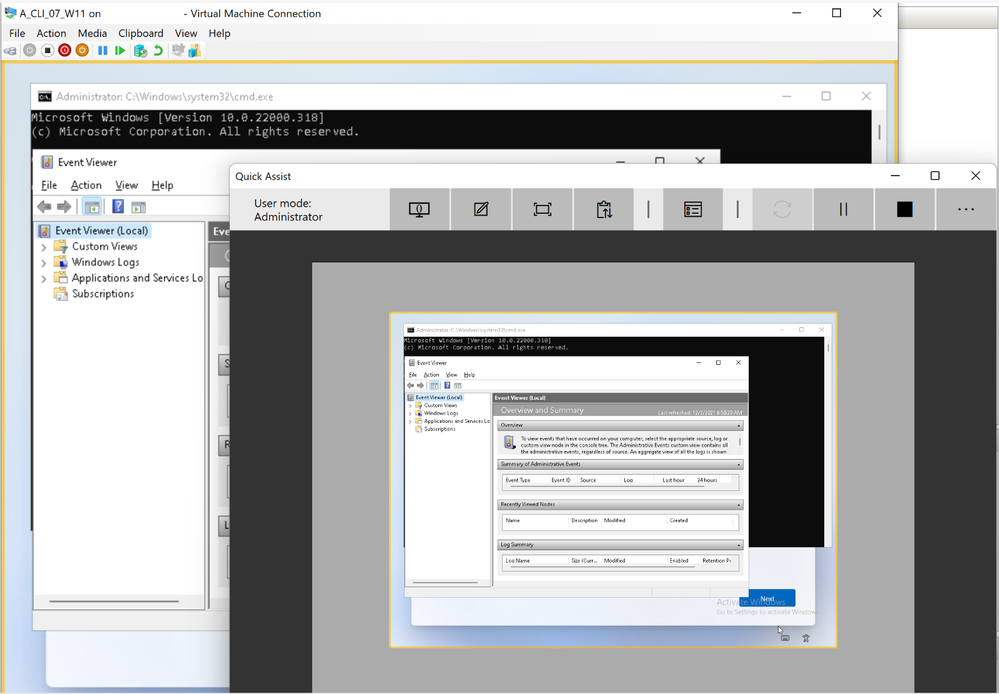Viewport: 999px width, 694px height.
Task: Expand the Windows Logs node
Action: point(43,263)
